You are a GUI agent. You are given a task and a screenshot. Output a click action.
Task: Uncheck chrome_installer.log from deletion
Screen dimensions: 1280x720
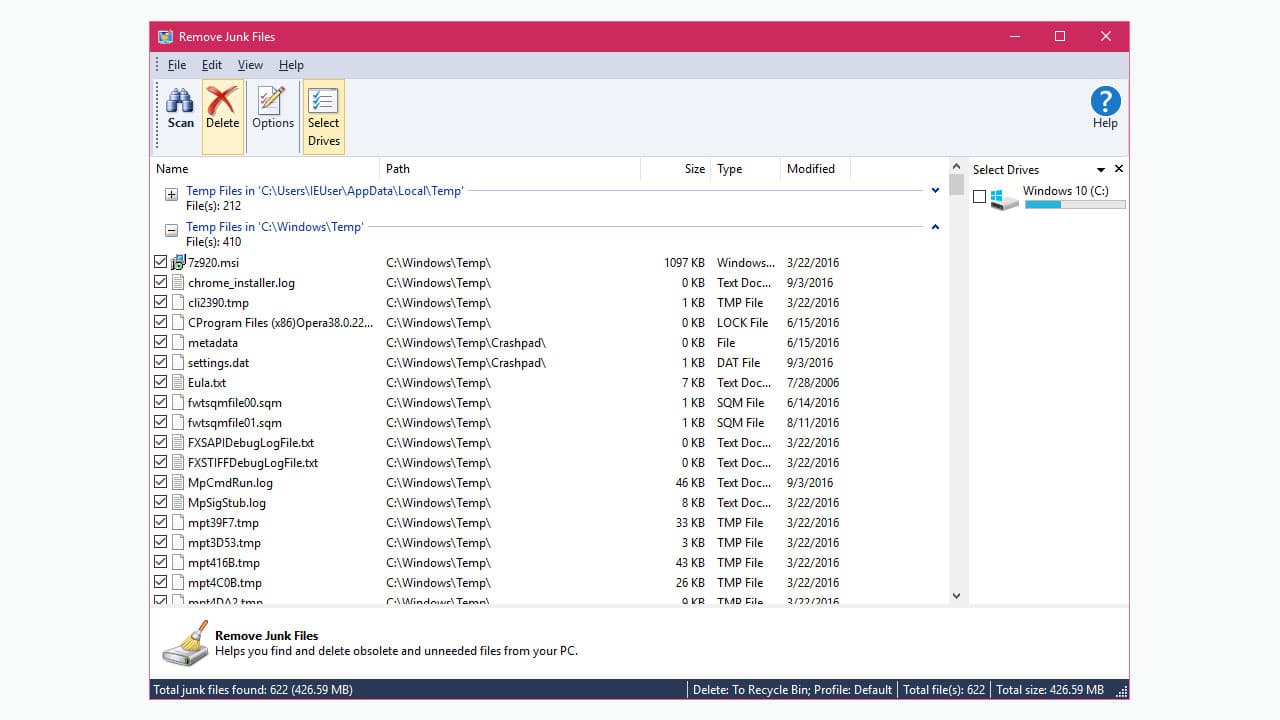pyautogui.click(x=161, y=282)
